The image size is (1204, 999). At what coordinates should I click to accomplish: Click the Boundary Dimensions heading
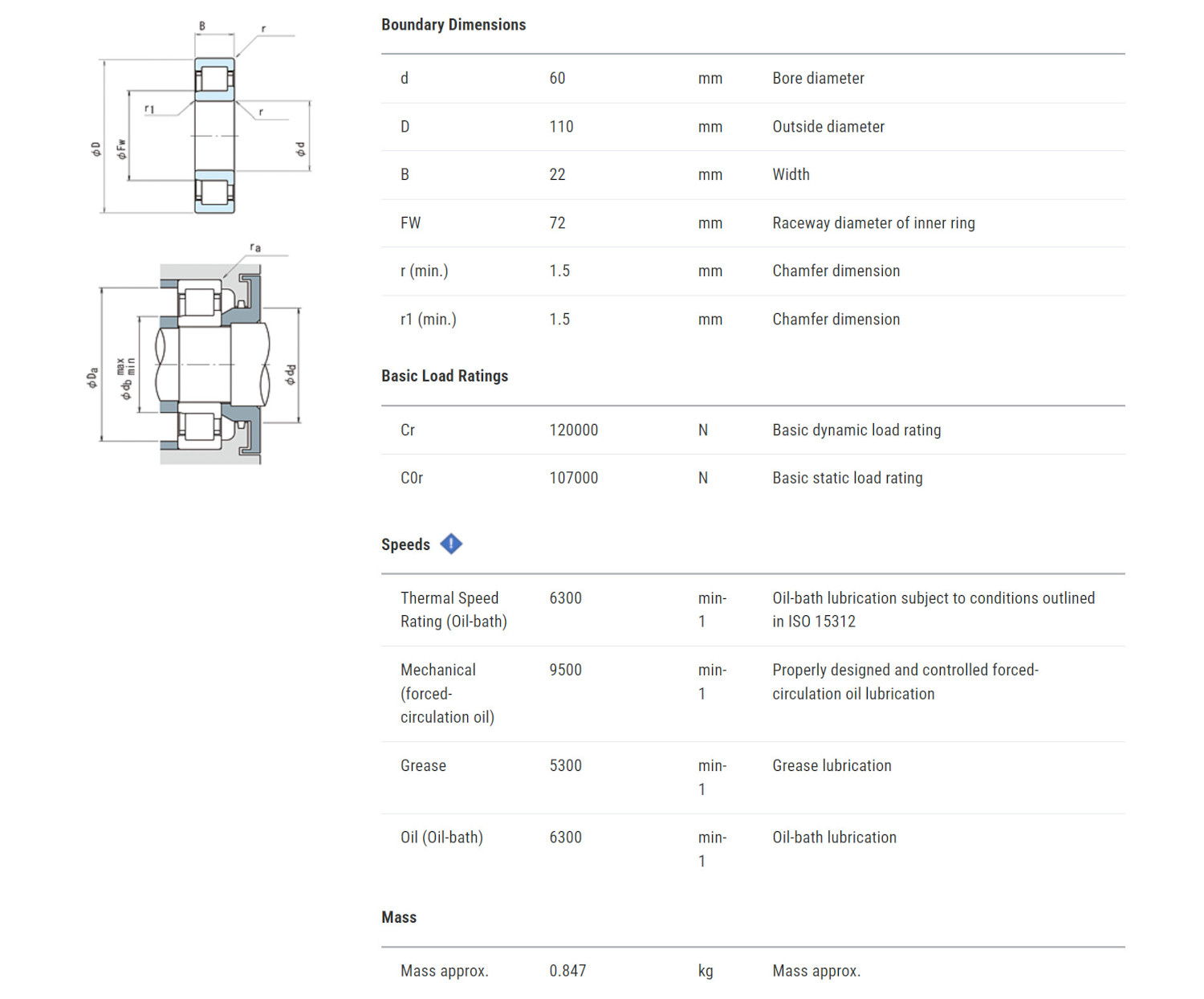(454, 25)
